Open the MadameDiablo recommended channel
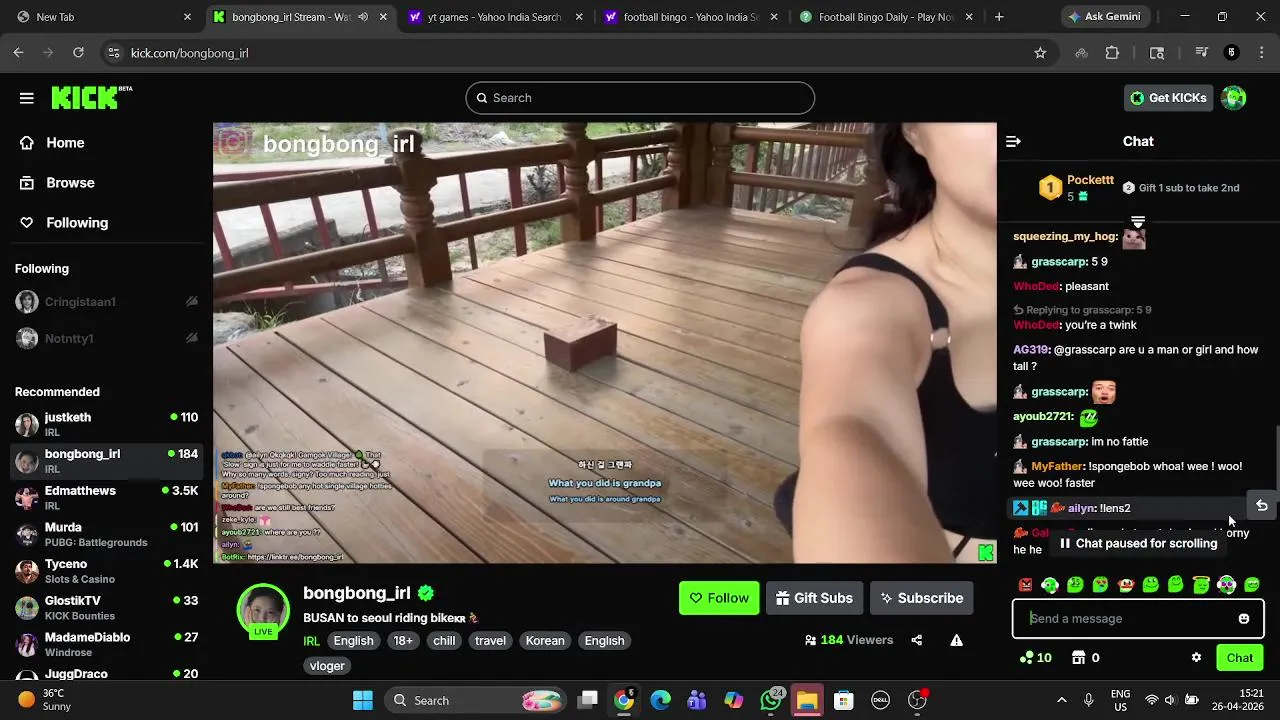The image size is (1280, 720). pyautogui.click(x=105, y=644)
